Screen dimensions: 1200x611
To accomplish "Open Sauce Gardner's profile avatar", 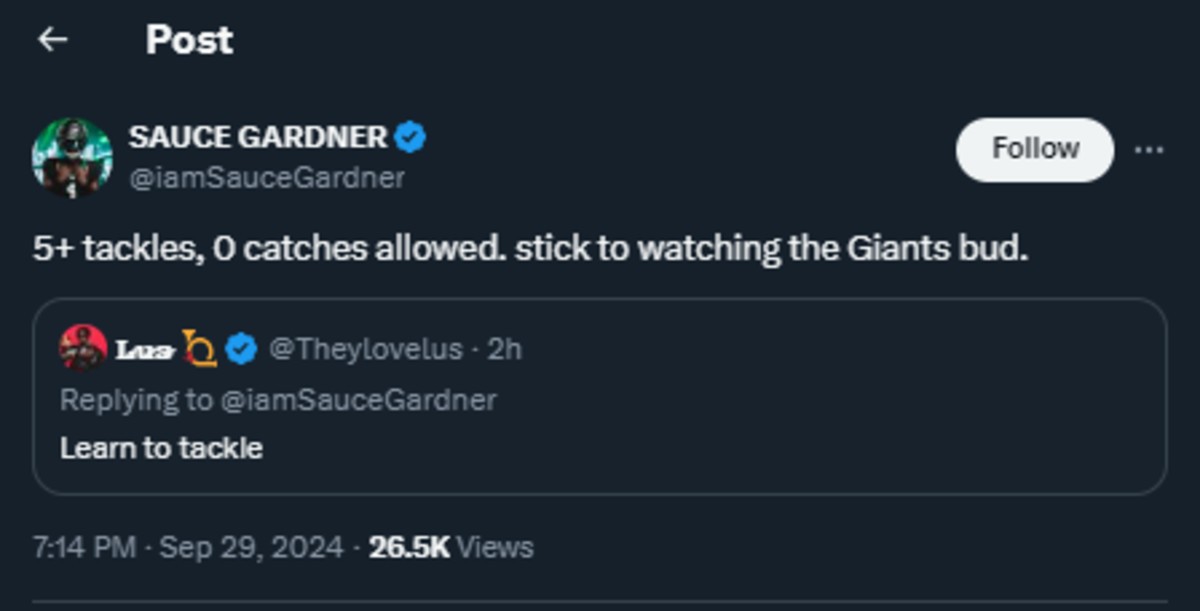I will click(x=72, y=157).
